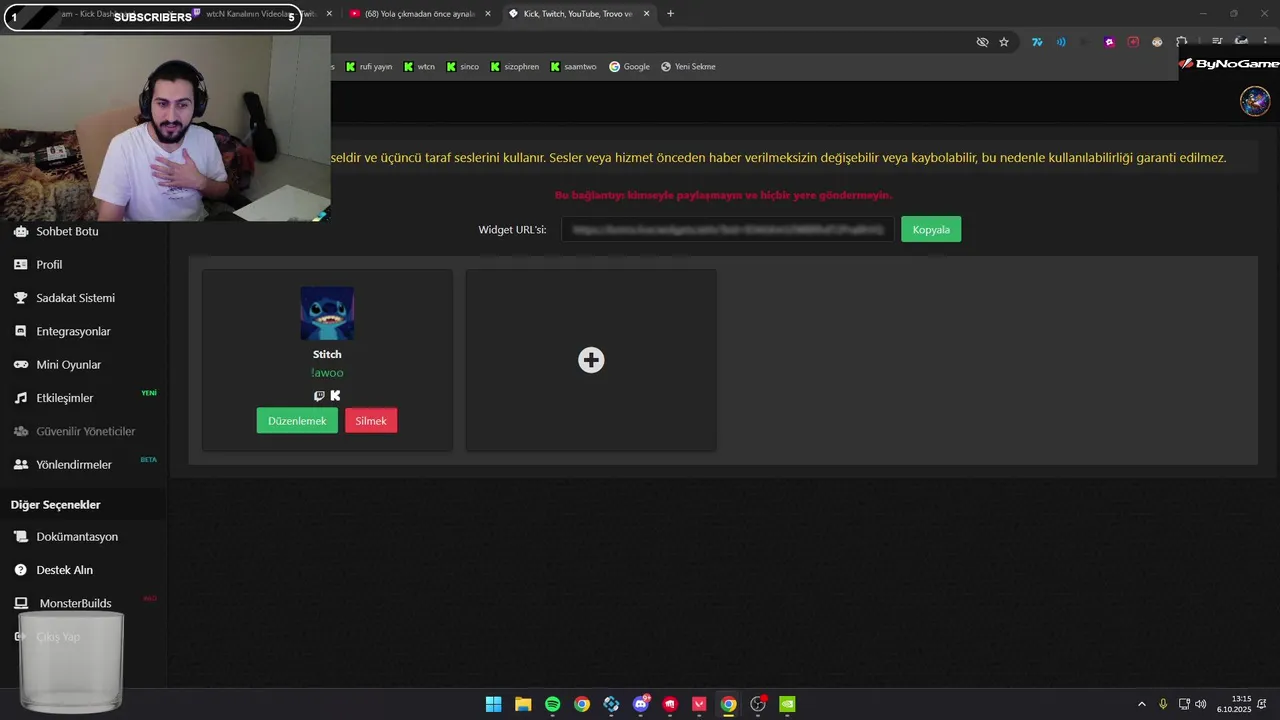Image resolution: width=1280 pixels, height=720 pixels.
Task: Add new sound with plus card
Action: click(x=591, y=360)
